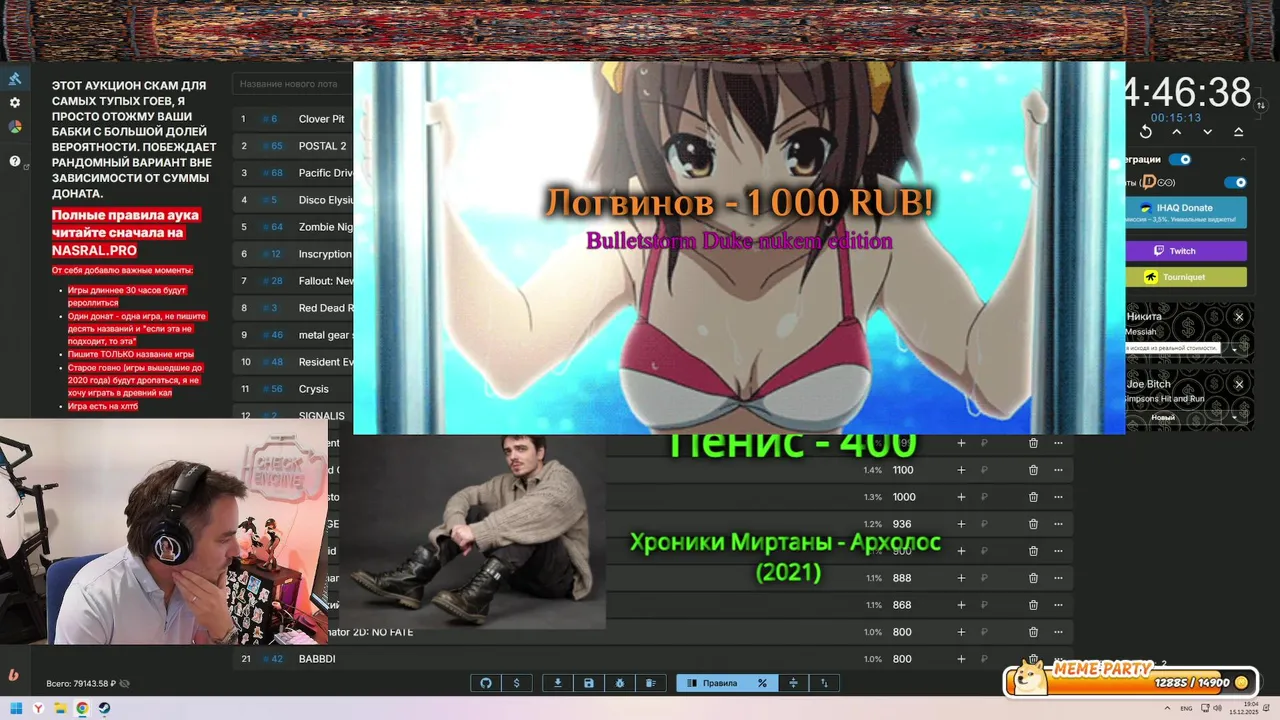Open the Windows Start menu
Screen dimensions: 1280x720
pyautogui.click(x=16, y=709)
